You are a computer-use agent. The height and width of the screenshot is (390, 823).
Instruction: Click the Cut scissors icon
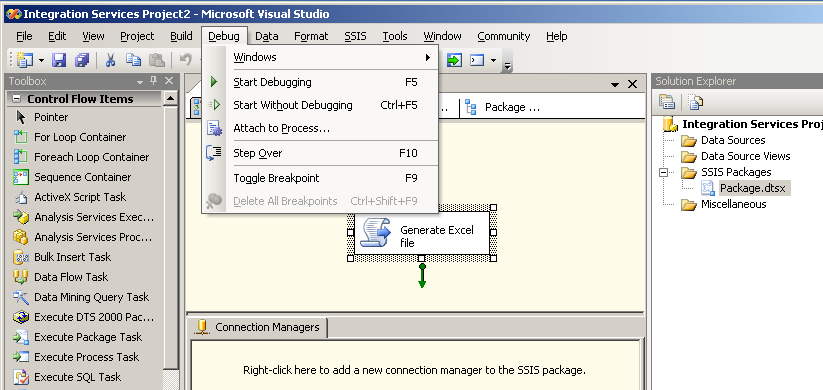coord(110,60)
